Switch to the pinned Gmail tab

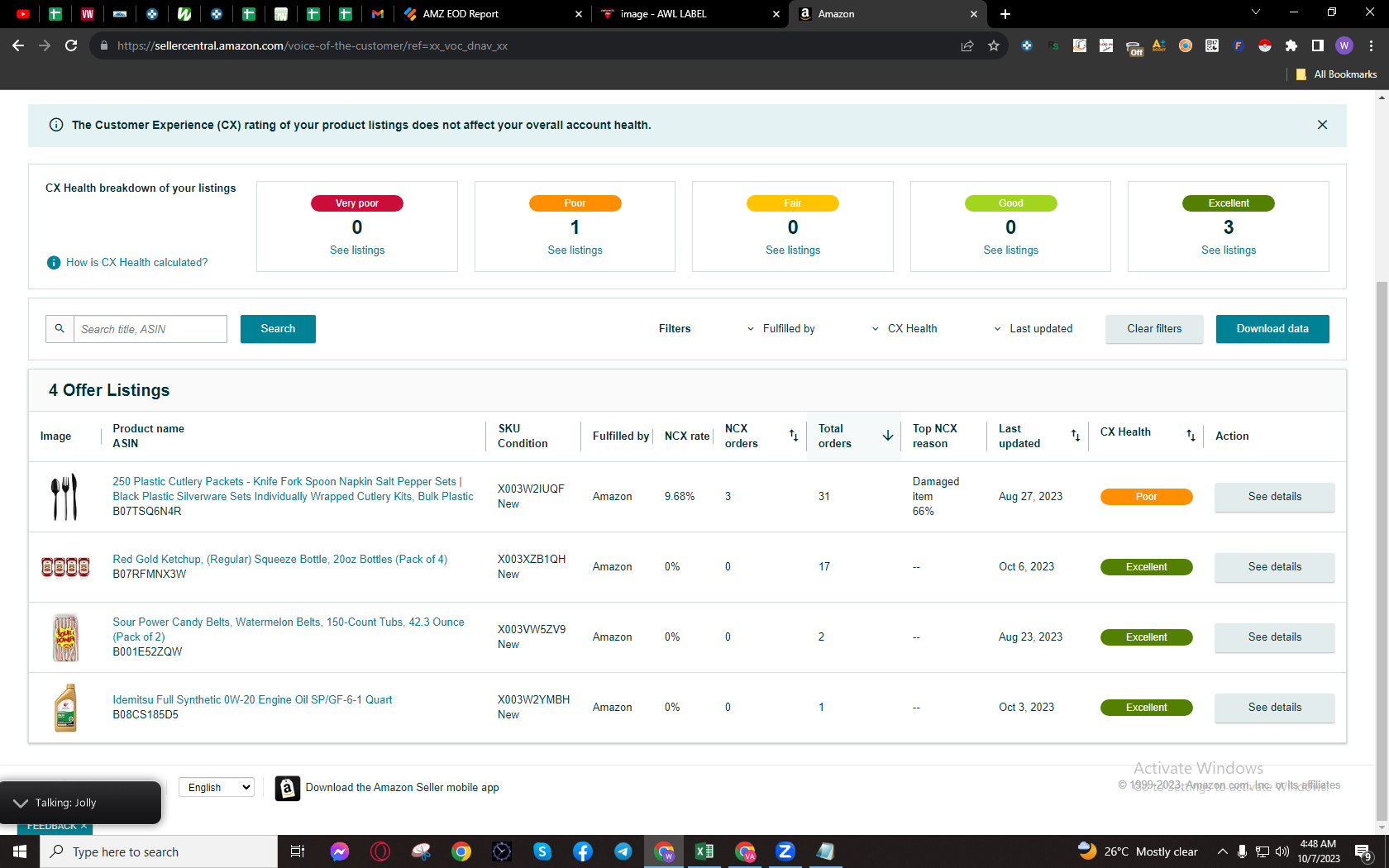[378, 14]
